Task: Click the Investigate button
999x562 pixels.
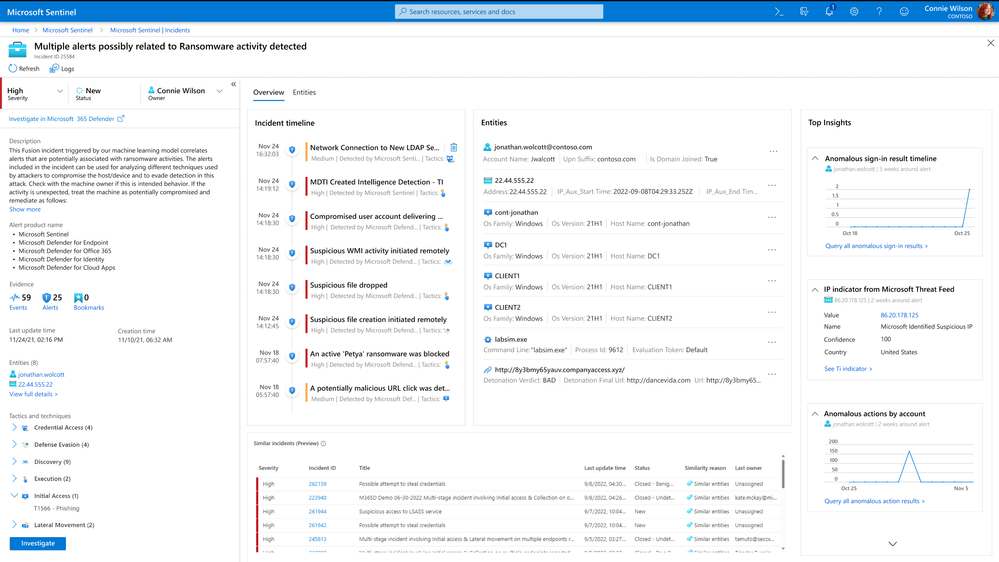Action: pyautogui.click(x=38, y=544)
